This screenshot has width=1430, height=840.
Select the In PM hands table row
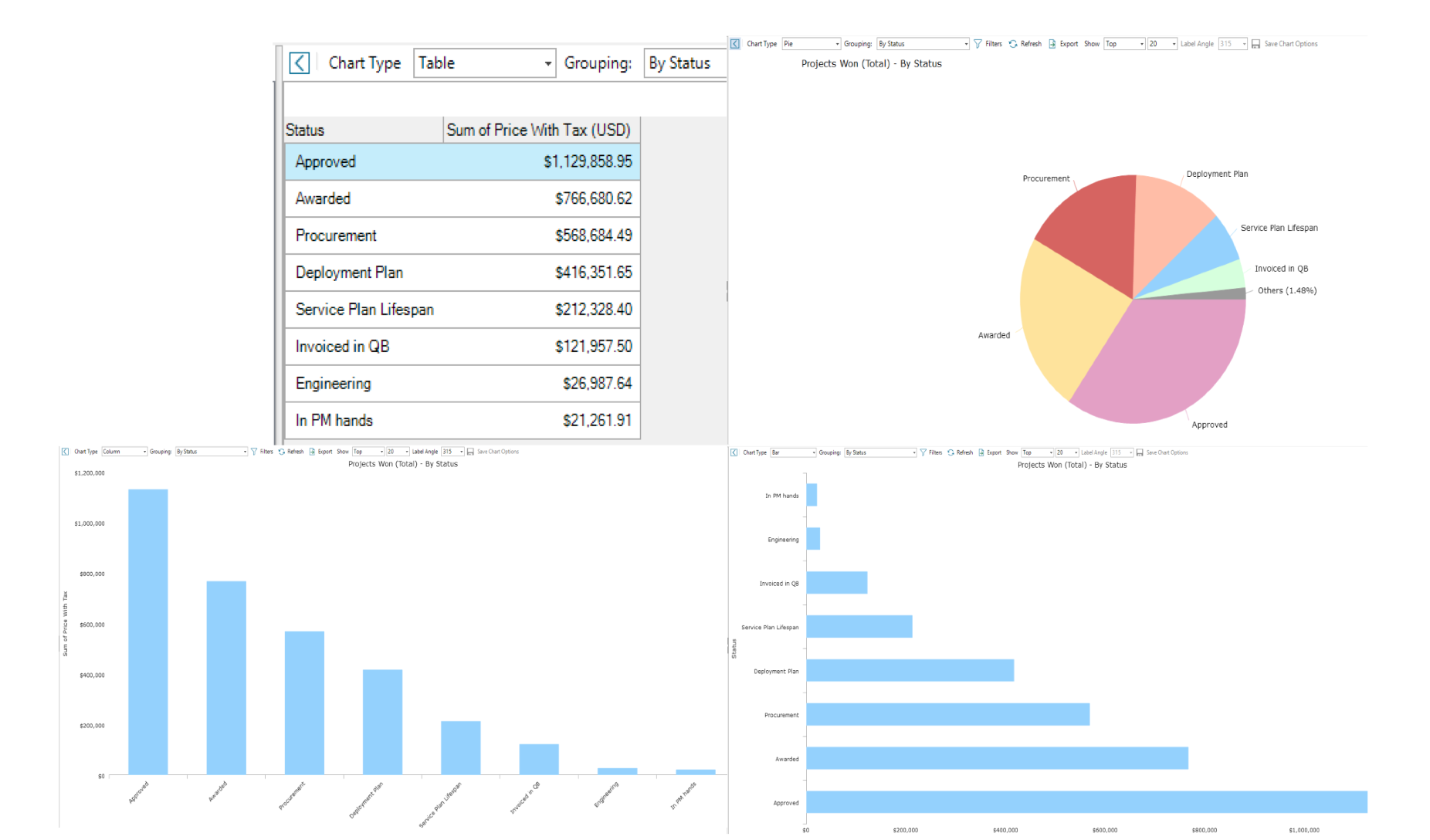(x=463, y=421)
